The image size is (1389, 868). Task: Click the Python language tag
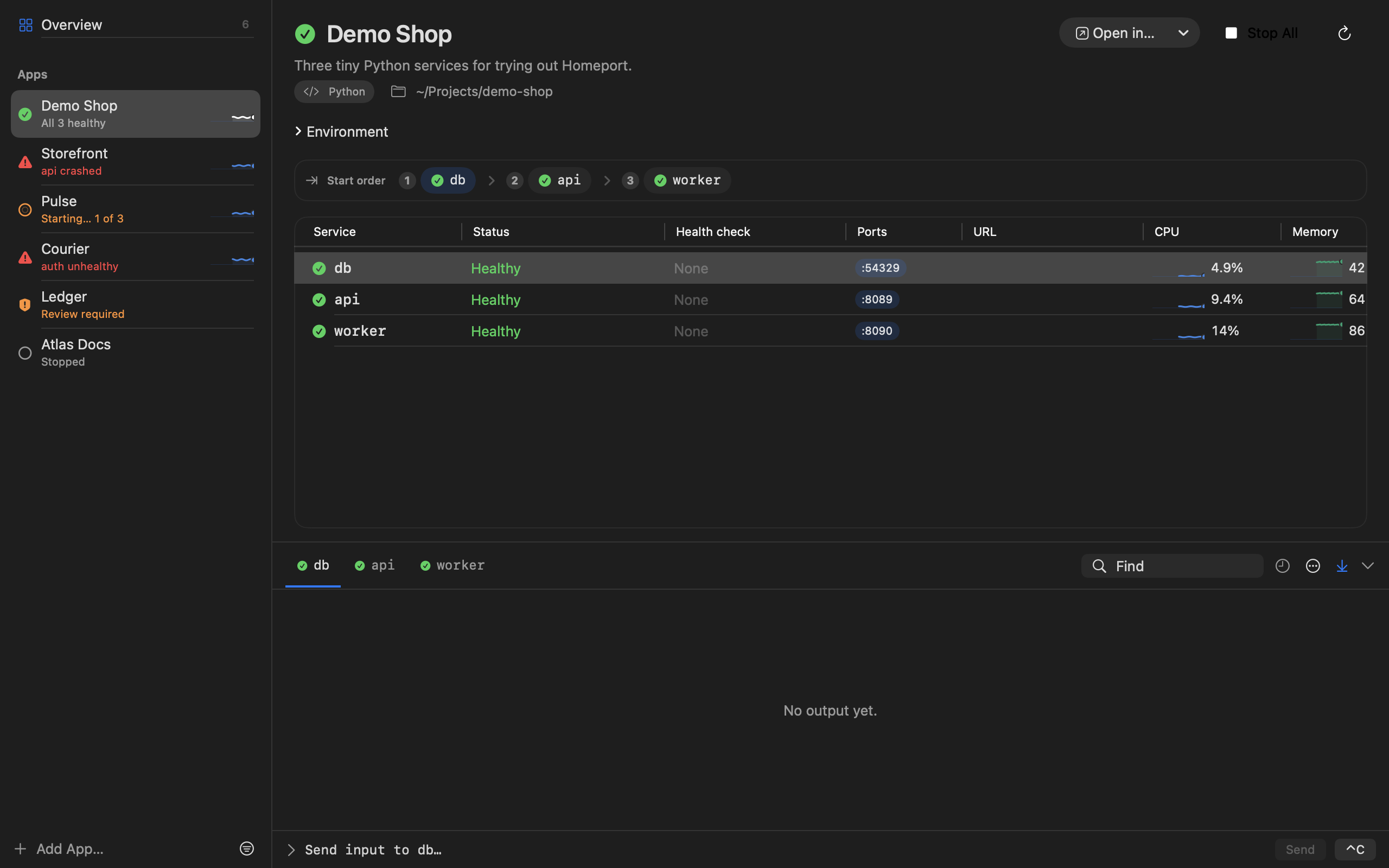click(334, 92)
